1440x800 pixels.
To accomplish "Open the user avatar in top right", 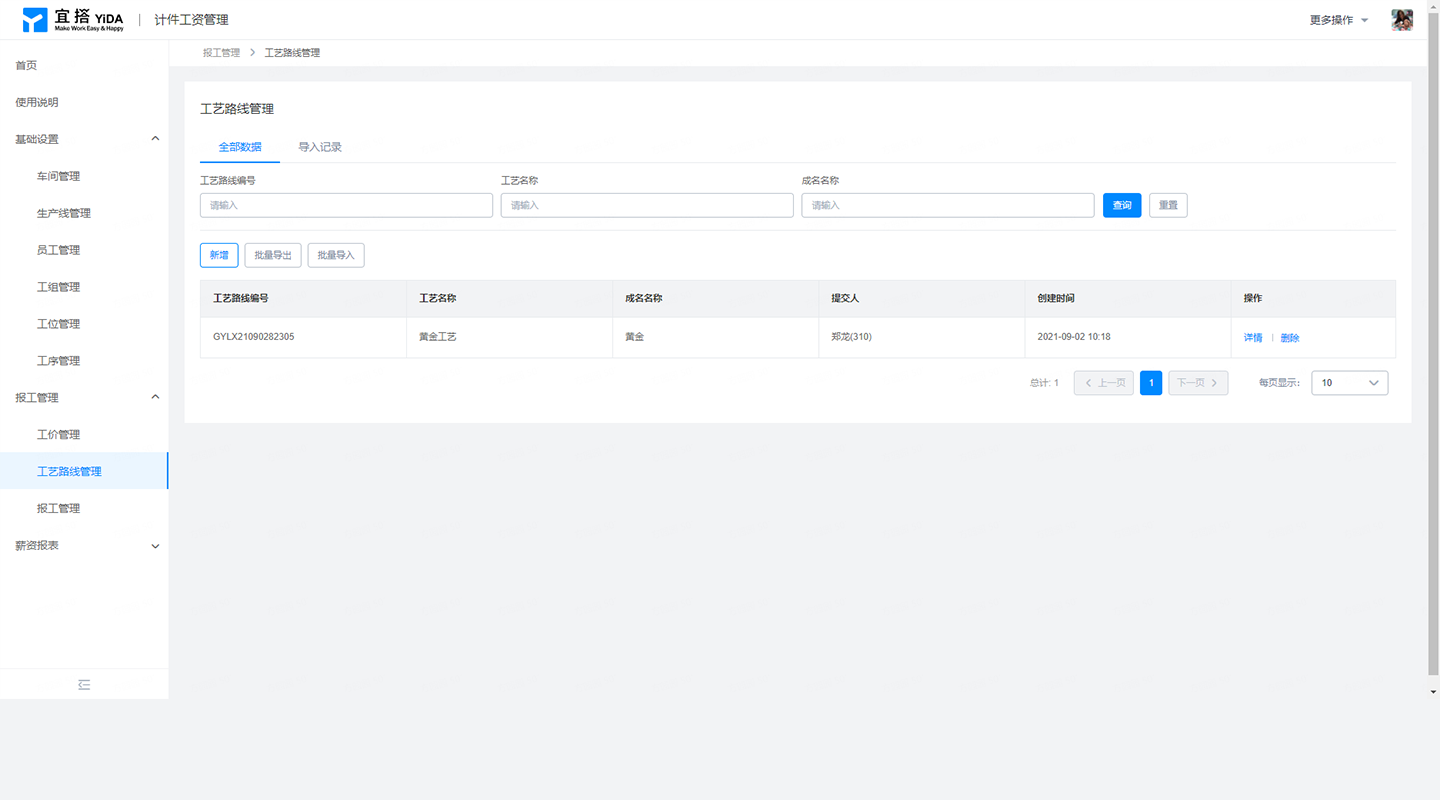I will (x=1402, y=20).
